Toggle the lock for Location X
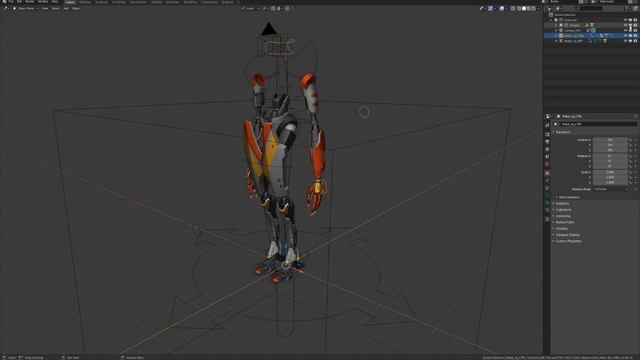Image resolution: width=640 pixels, height=360 pixels. click(631, 140)
